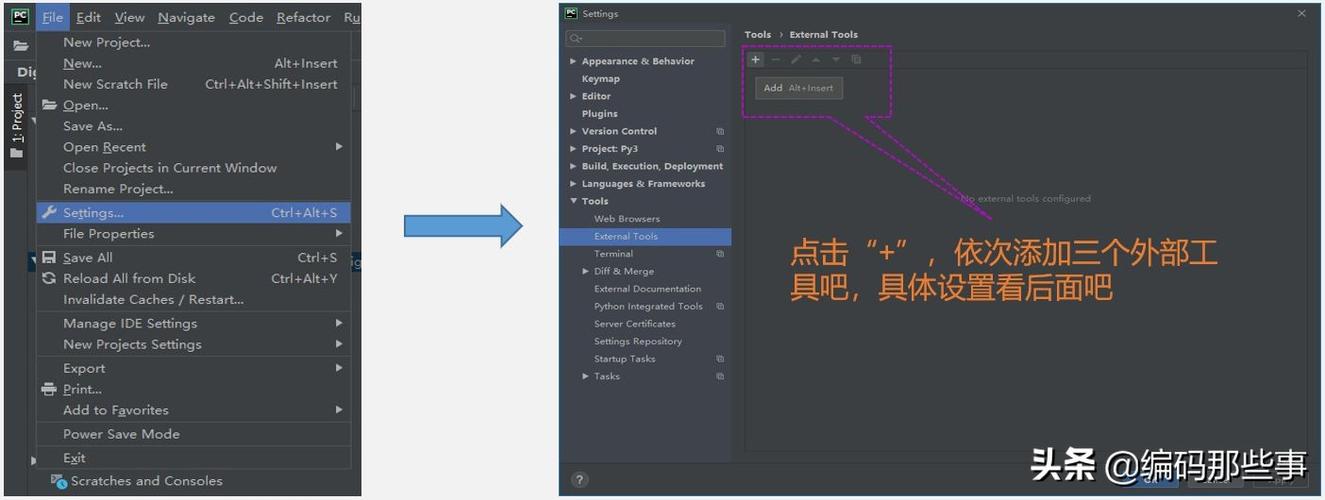Screen dimensions: 1325x500
Task: Choose New... (Alt+Insert) from the File menu
Action: 194,63
